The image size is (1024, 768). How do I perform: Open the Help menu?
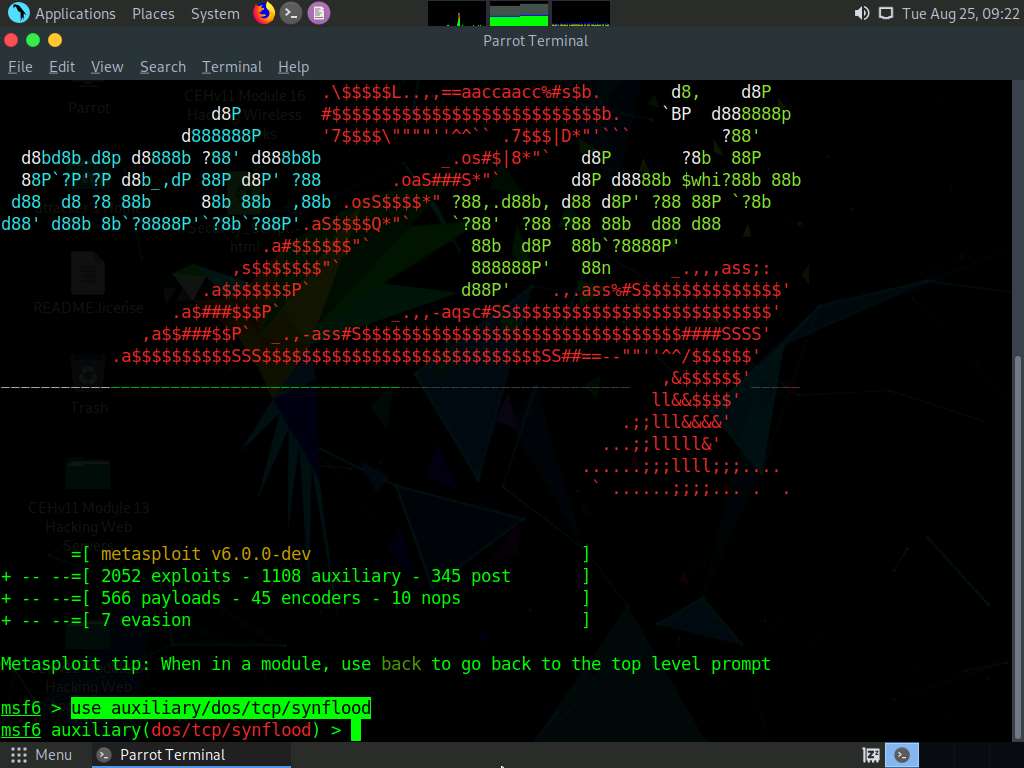(x=293, y=67)
